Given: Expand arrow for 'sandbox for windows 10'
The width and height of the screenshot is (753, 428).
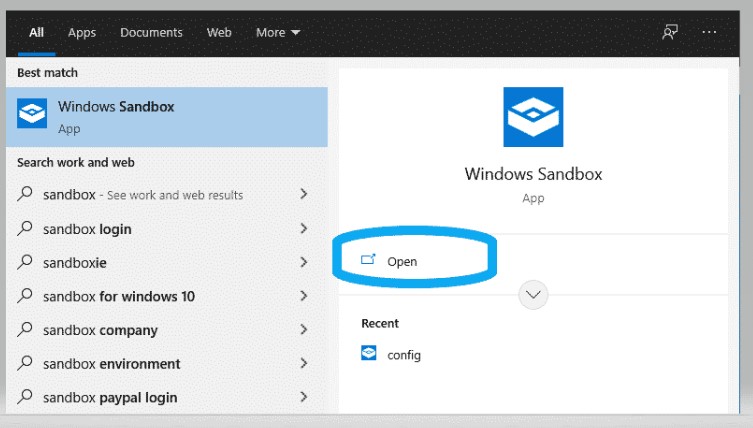Looking at the screenshot, I should [x=304, y=295].
